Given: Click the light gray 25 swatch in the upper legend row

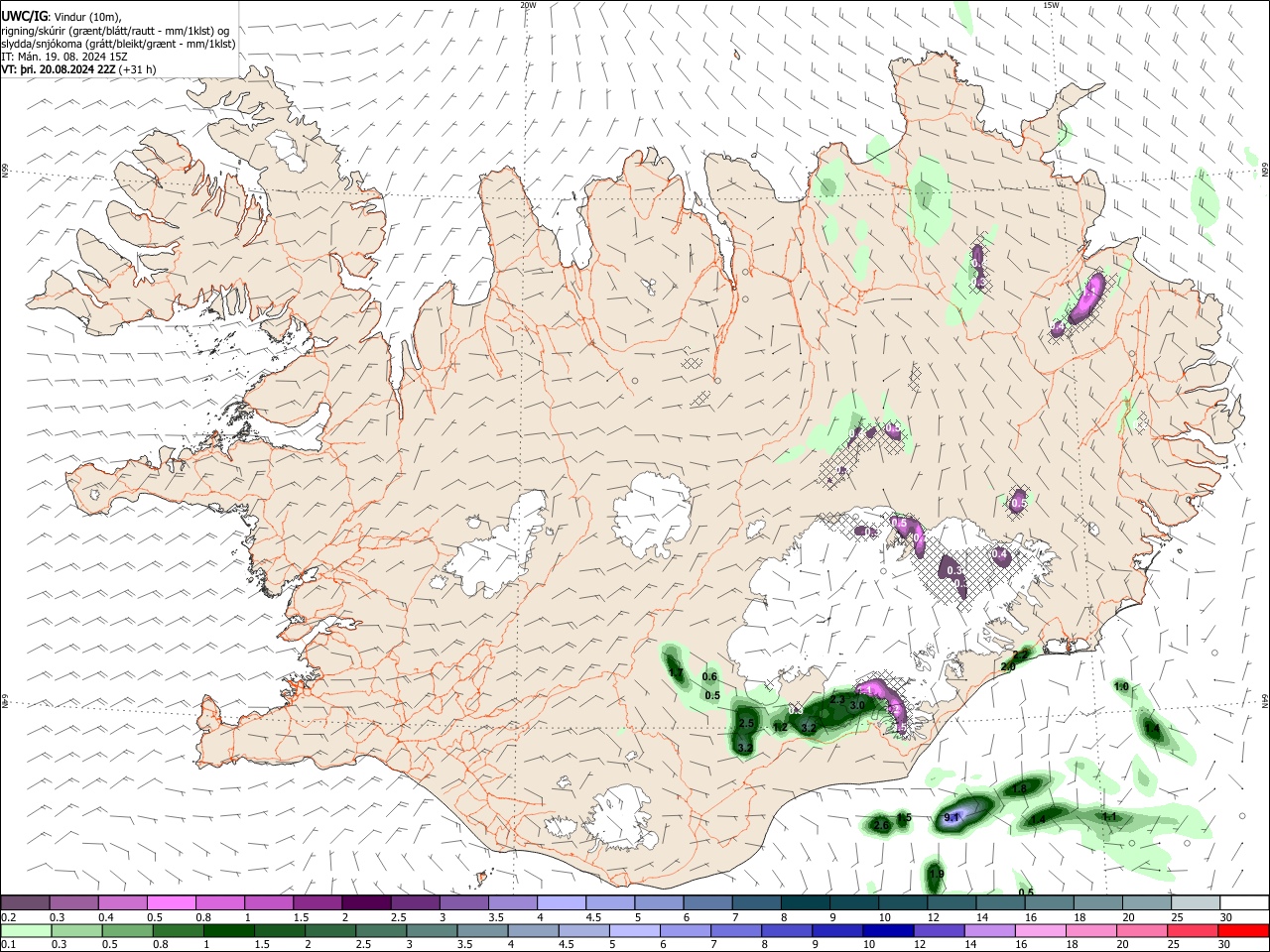Looking at the screenshot, I should 1196,903.
